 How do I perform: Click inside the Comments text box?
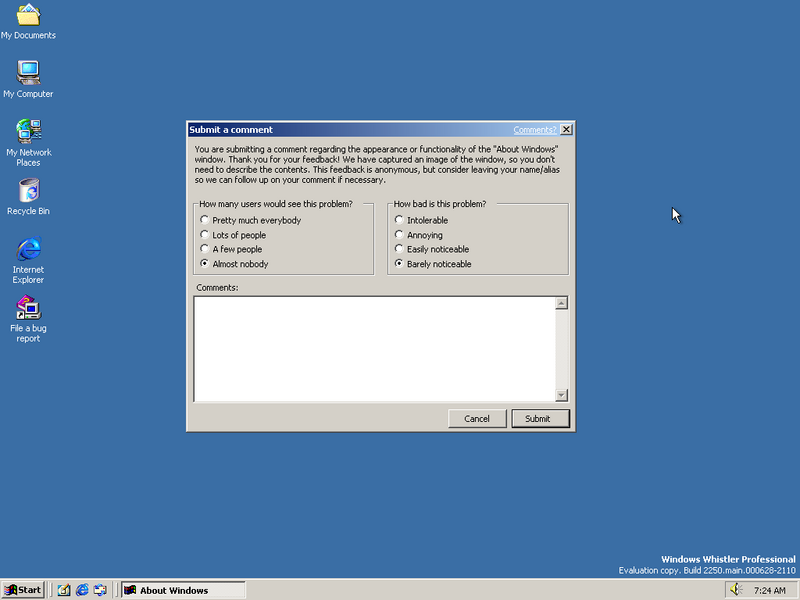tap(374, 349)
